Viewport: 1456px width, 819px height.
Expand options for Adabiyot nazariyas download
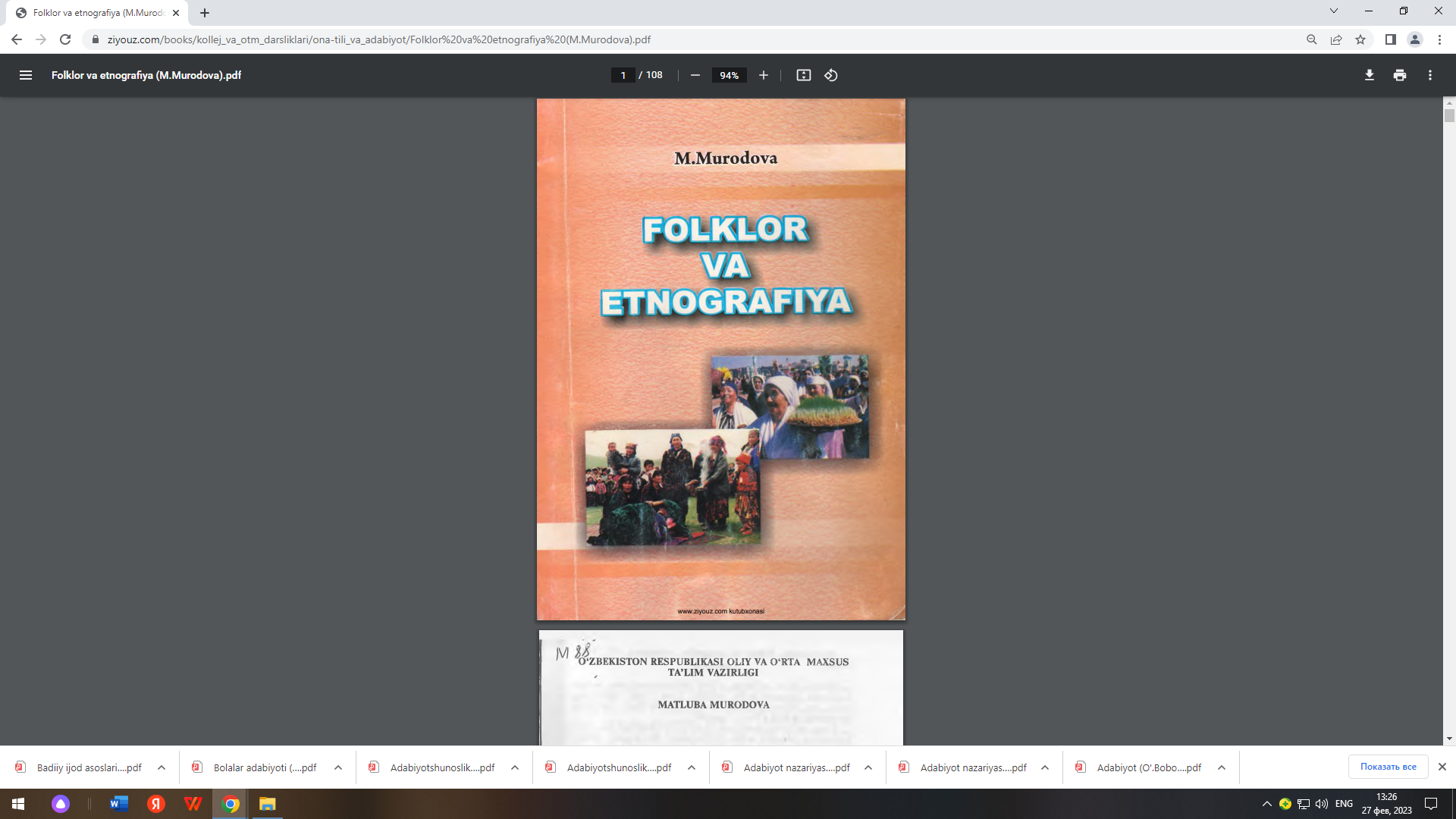tap(868, 767)
